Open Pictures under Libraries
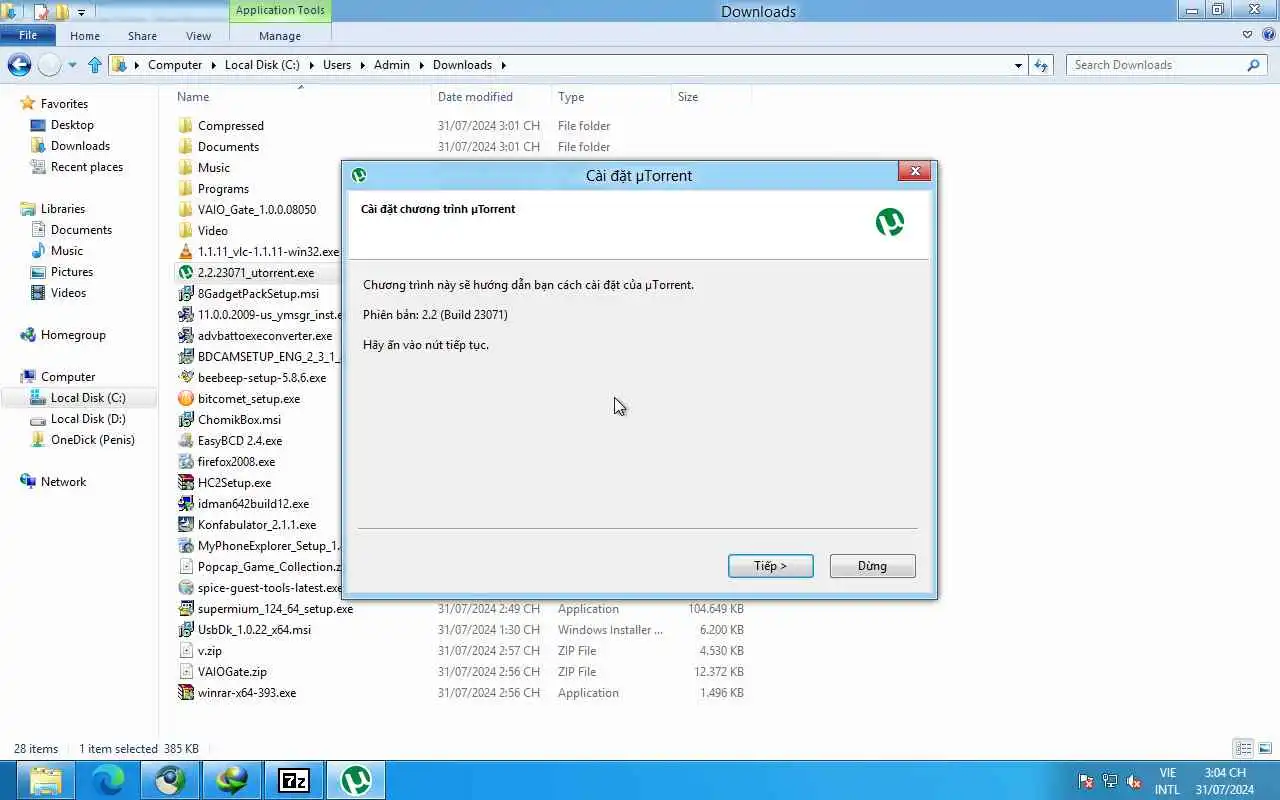 (x=72, y=272)
